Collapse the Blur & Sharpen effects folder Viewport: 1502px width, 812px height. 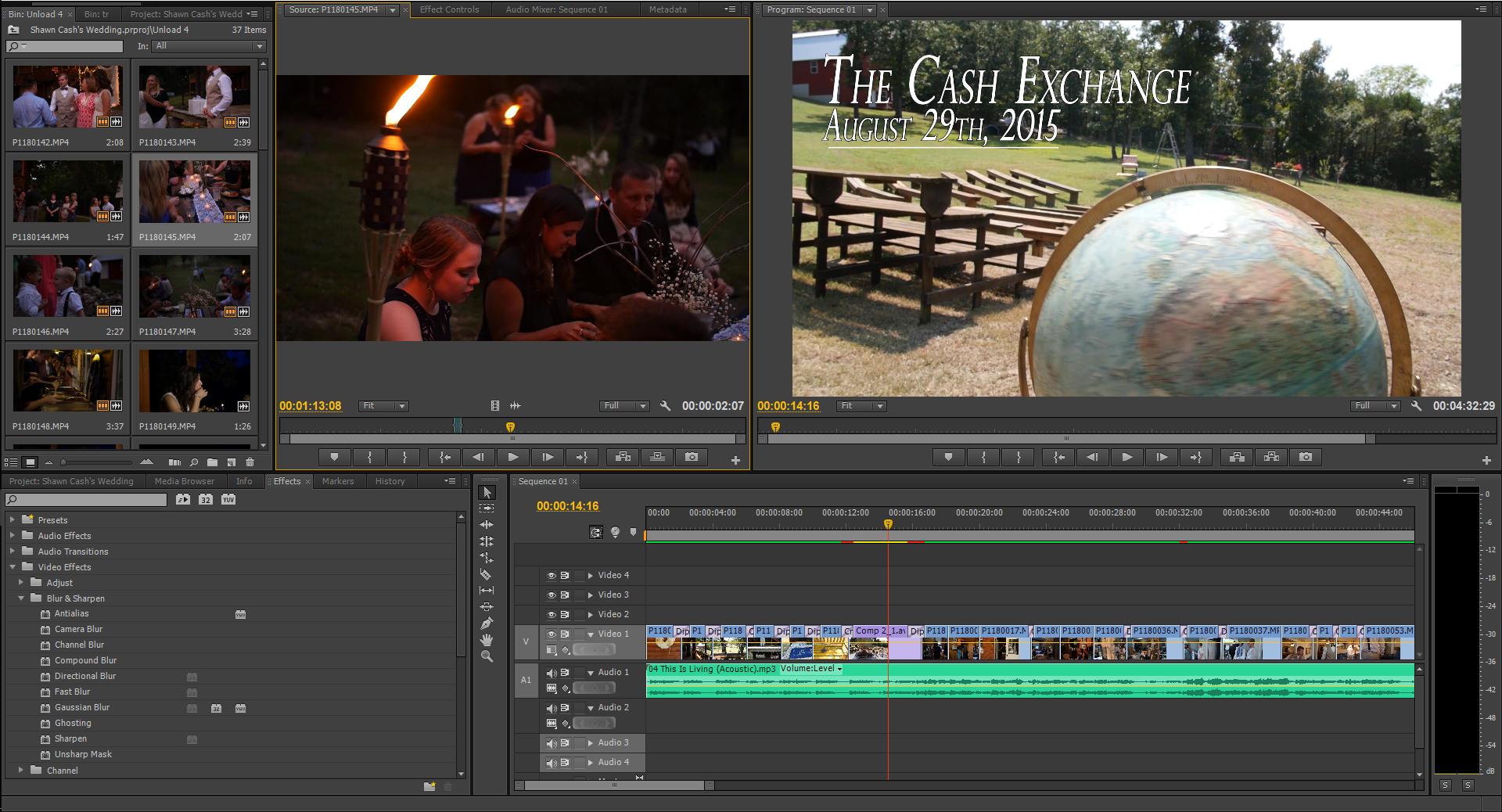click(22, 598)
